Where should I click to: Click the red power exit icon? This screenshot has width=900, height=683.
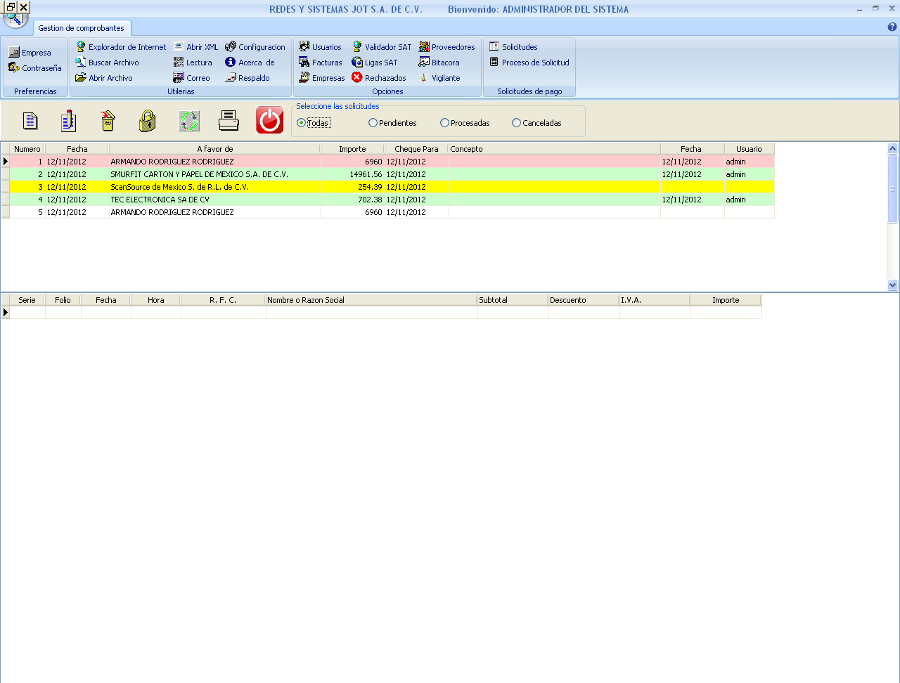[270, 121]
